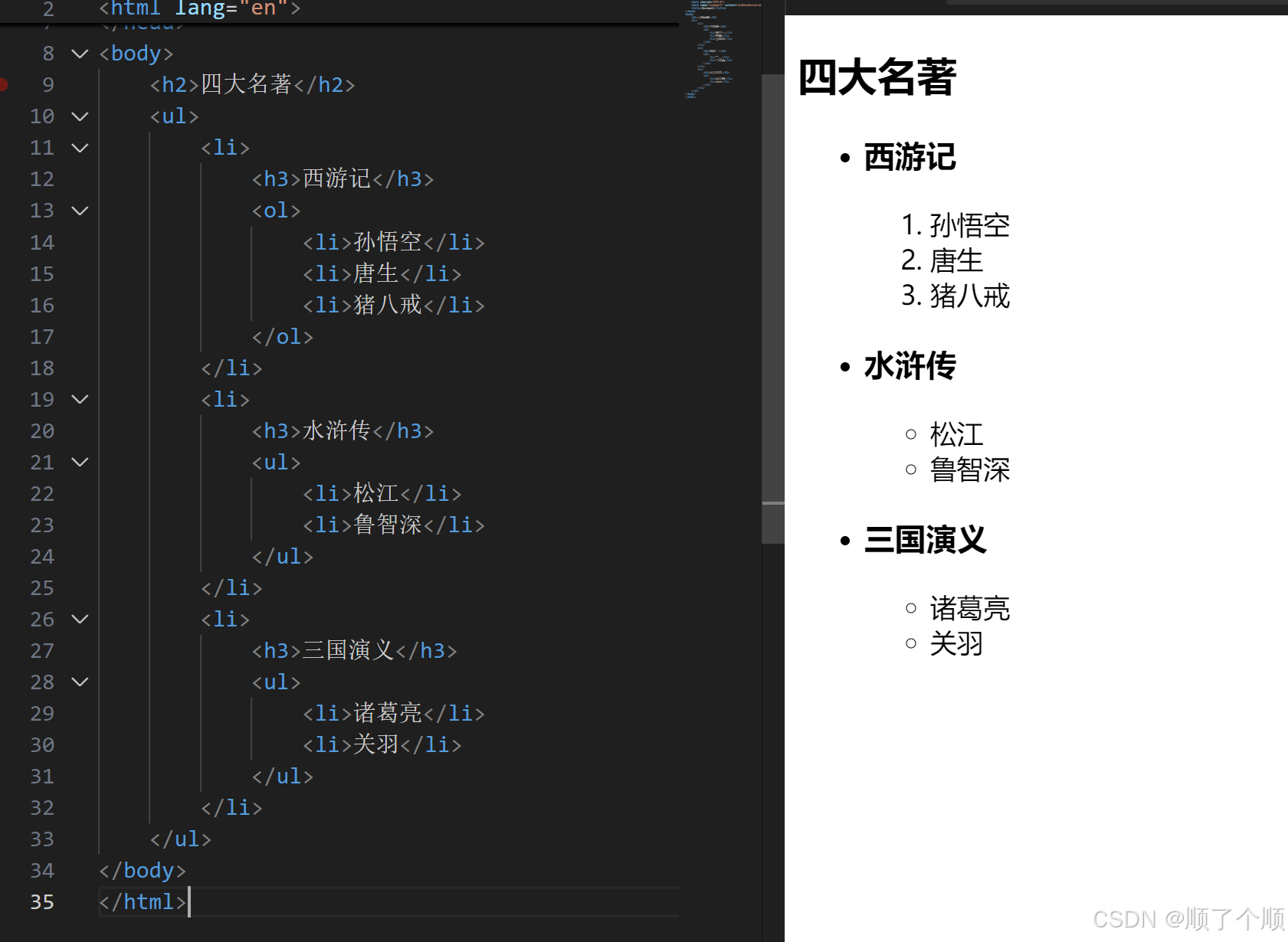Click the editor vertical scrollbar thumb
The height and width of the screenshot is (942, 1288).
coord(773,309)
